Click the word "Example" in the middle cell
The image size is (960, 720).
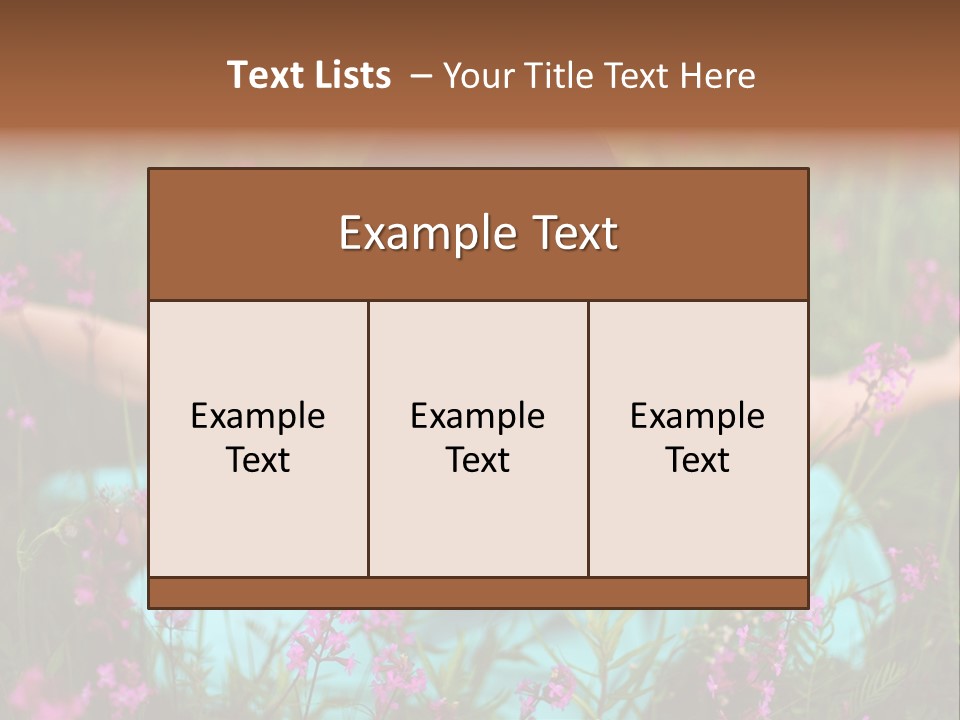pyautogui.click(x=478, y=416)
